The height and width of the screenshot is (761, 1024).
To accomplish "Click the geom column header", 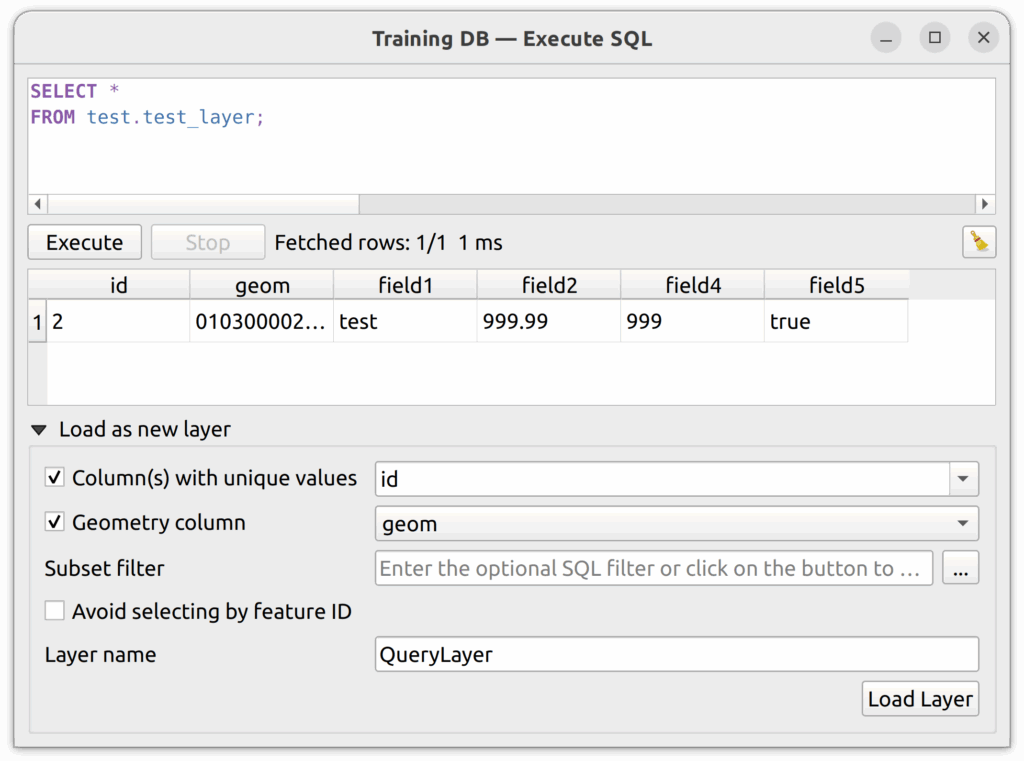I will 262,286.
